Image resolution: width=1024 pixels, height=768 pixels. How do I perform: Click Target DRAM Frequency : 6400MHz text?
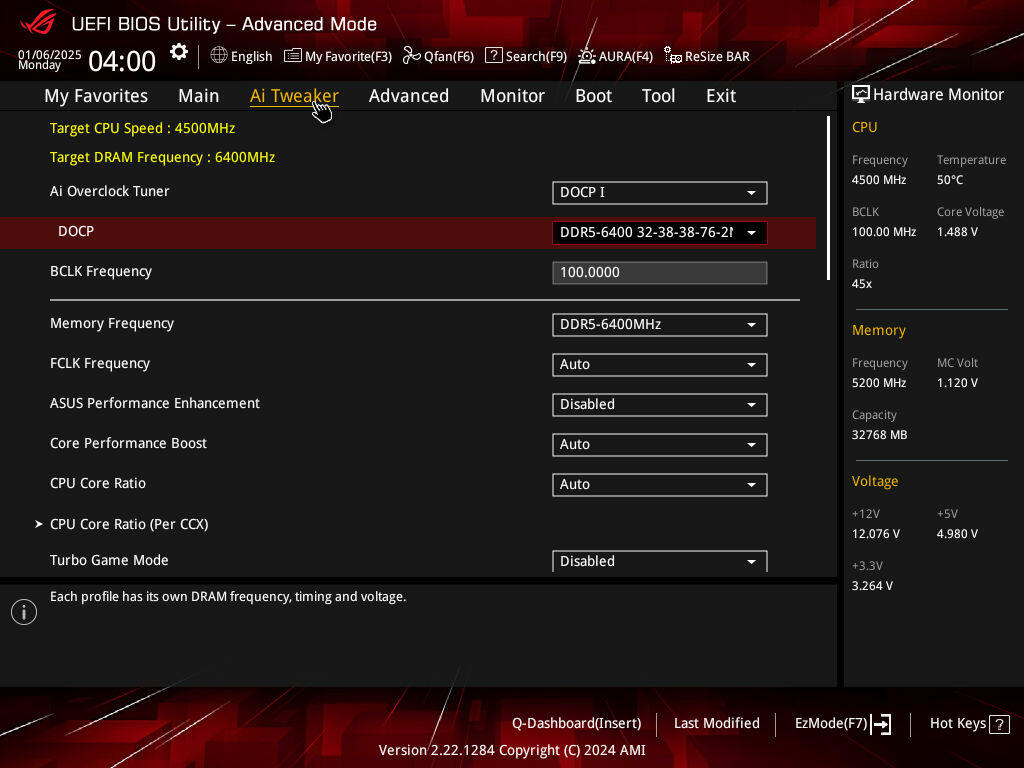tap(163, 157)
